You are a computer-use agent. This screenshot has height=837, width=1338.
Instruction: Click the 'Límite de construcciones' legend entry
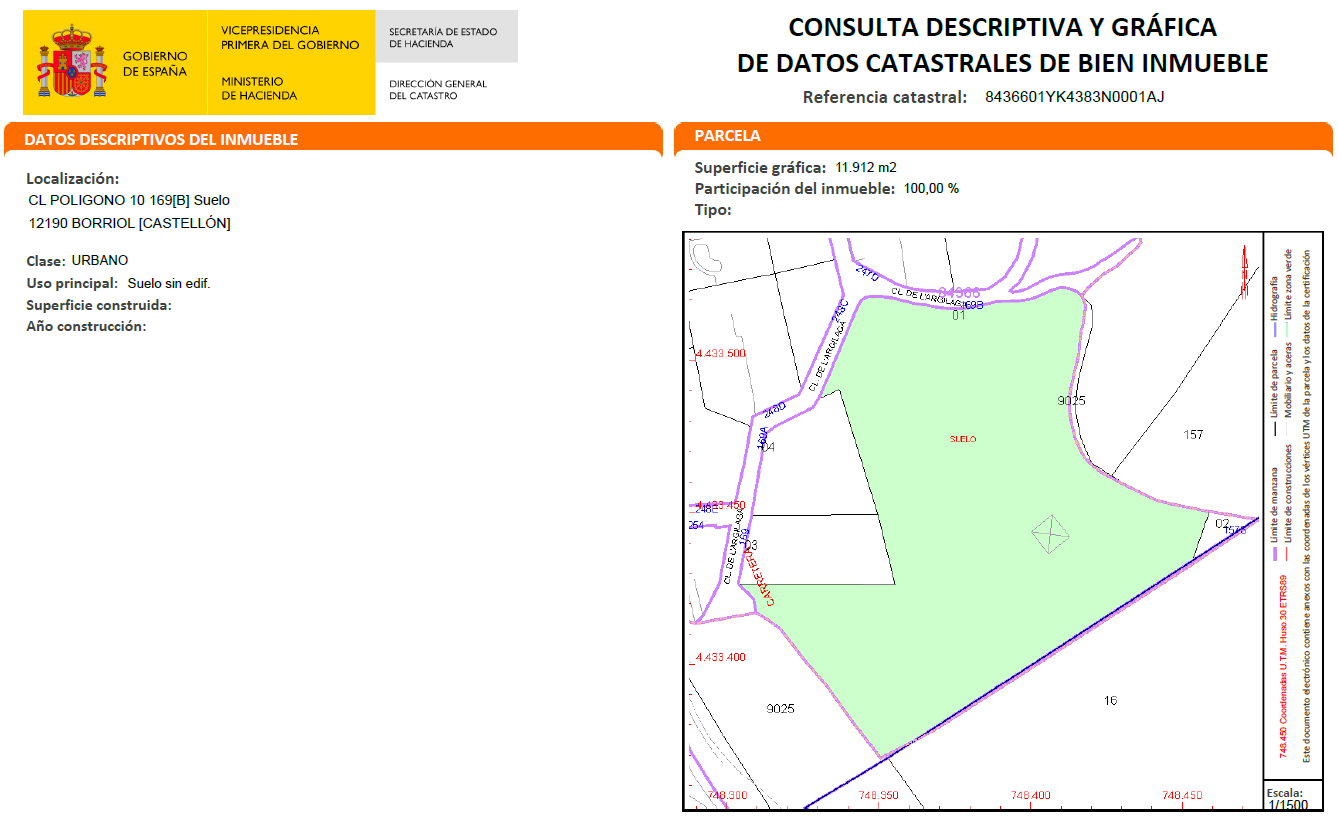pyautogui.click(x=1290, y=500)
